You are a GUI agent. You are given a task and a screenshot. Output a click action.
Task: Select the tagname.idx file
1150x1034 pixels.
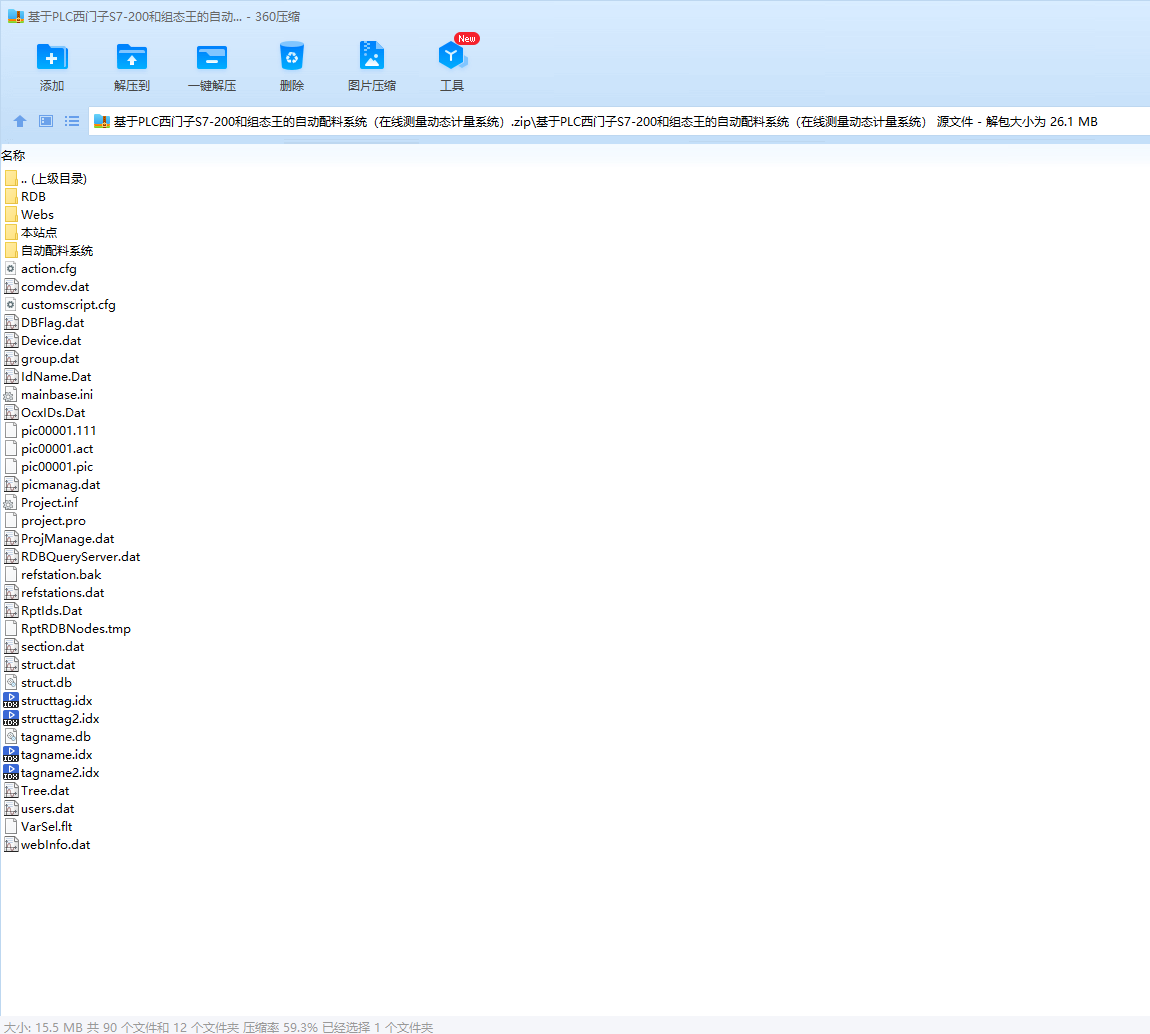(48, 755)
